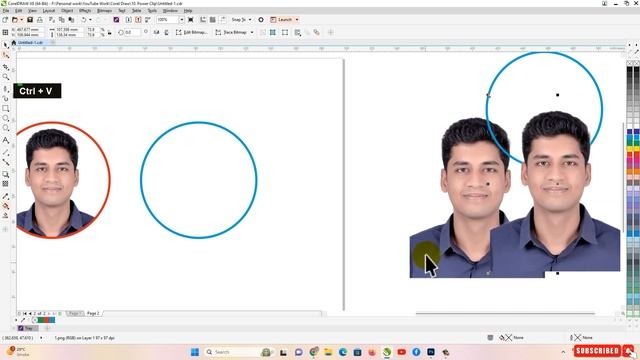Viewport: 640px width, 360px height.
Task: Open the zoom level 100% dropdown
Action: click(x=182, y=20)
